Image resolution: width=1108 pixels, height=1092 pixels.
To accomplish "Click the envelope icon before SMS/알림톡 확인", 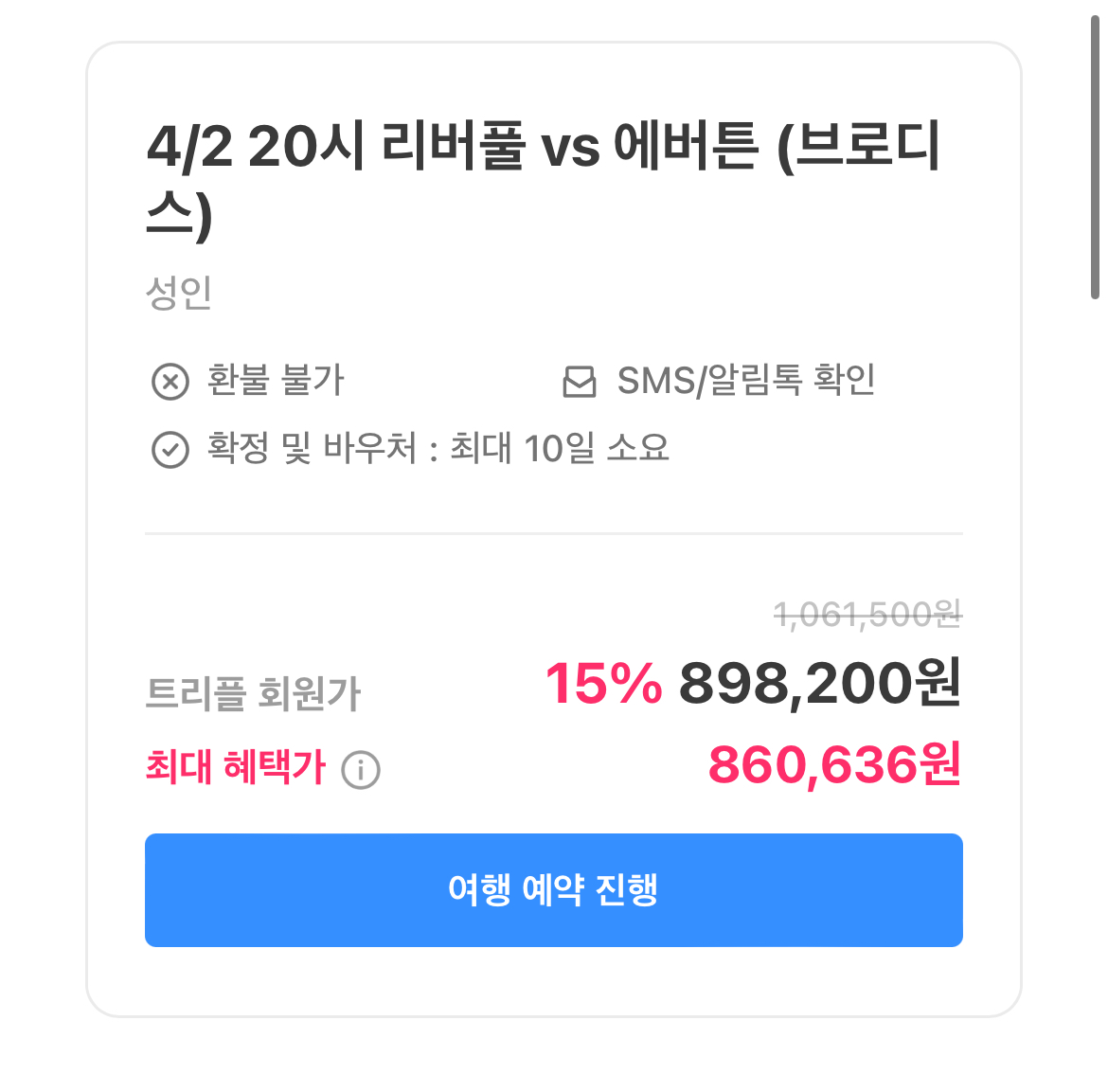I will pyautogui.click(x=580, y=382).
